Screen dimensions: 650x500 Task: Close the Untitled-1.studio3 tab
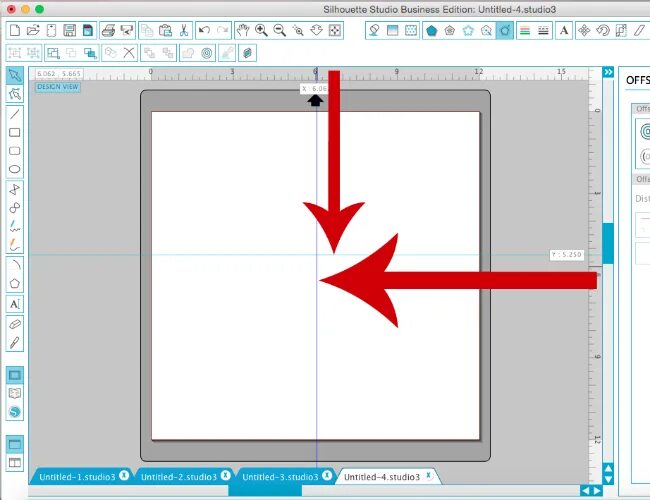[124, 476]
